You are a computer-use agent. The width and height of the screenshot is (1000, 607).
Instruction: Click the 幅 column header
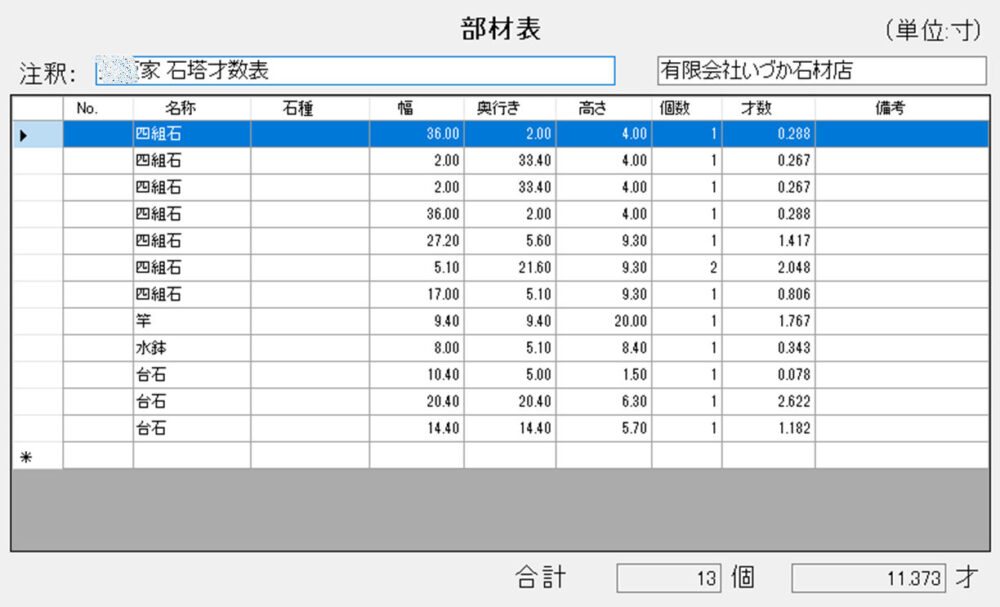click(x=415, y=108)
